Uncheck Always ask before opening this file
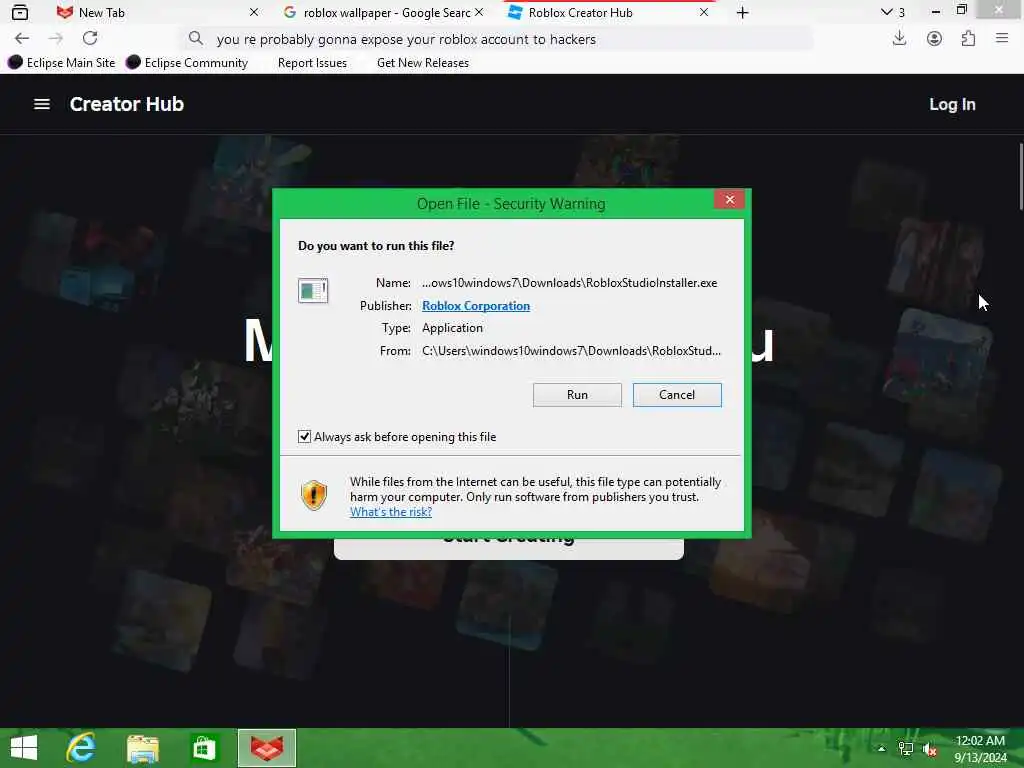This screenshot has height=768, width=1024. pyautogui.click(x=304, y=436)
